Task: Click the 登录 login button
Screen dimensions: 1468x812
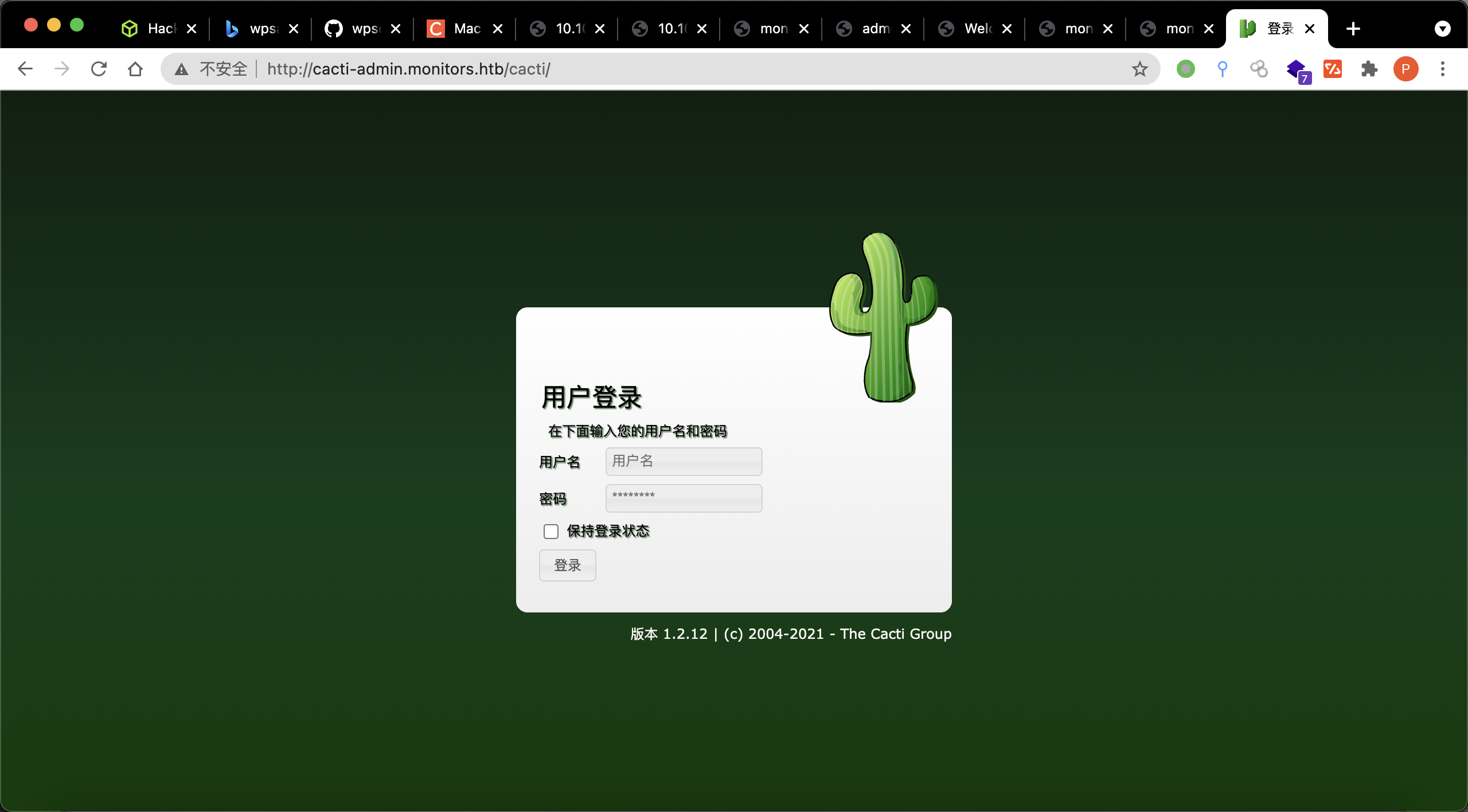Action: [568, 565]
